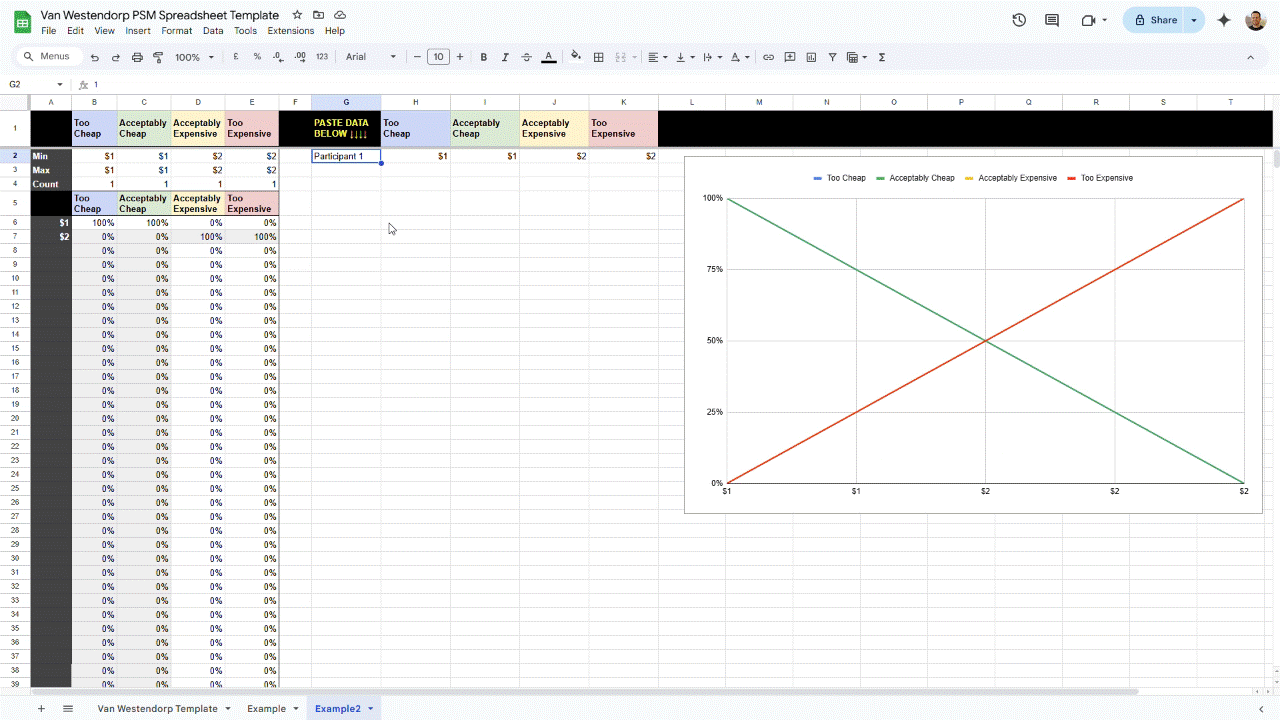Open the text color picker

(548, 57)
